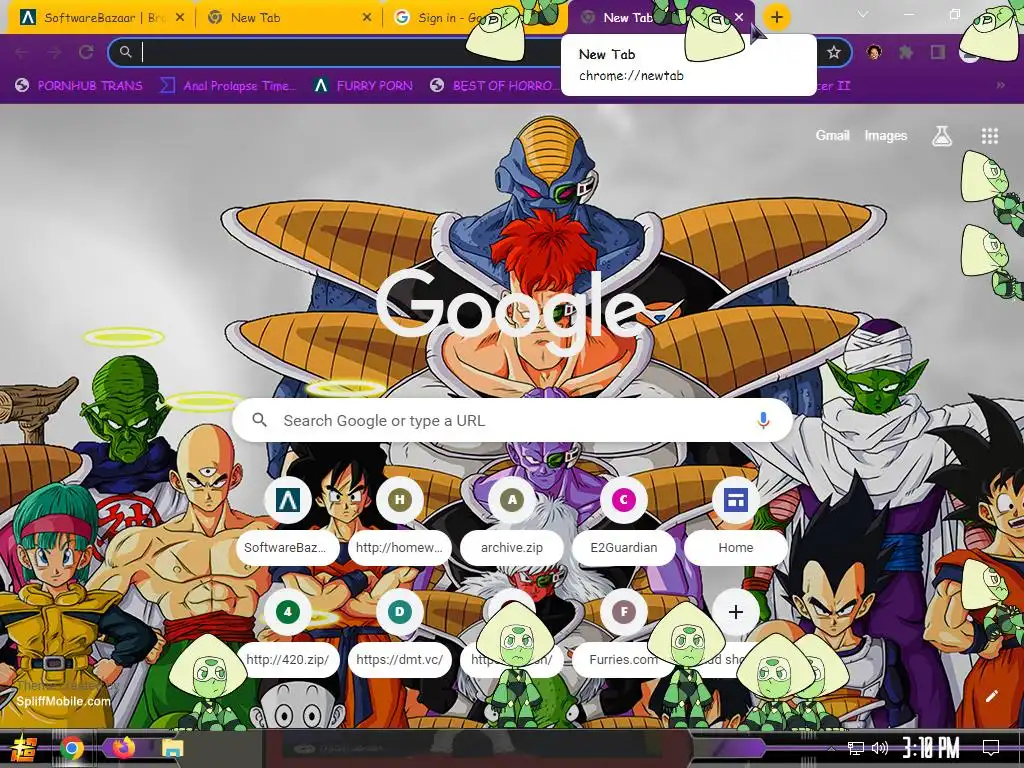The height and width of the screenshot is (768, 1024).
Task: Close the active New Tab tab
Action: [x=739, y=17]
